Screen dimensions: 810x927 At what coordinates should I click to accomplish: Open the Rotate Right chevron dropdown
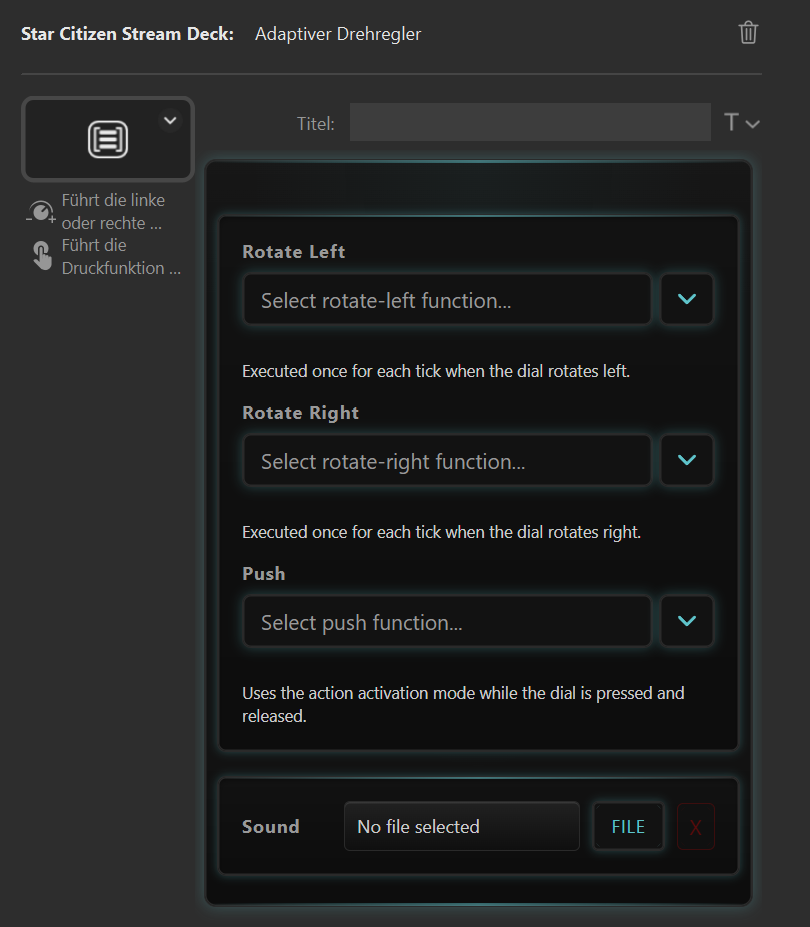click(686, 461)
